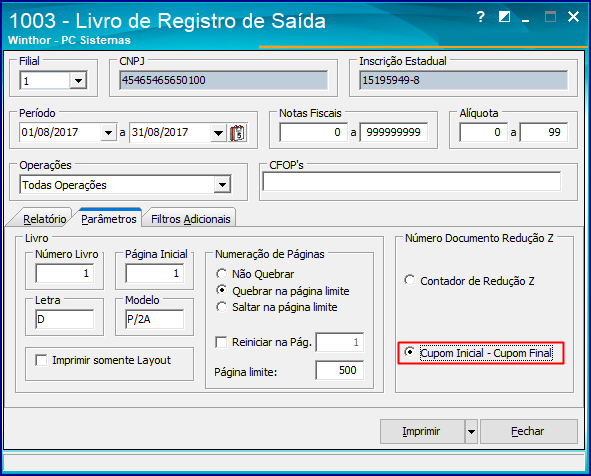591x476 pixels.
Task: Click the Winthor - PC Sistemas subtitle
Action: (x=69, y=40)
